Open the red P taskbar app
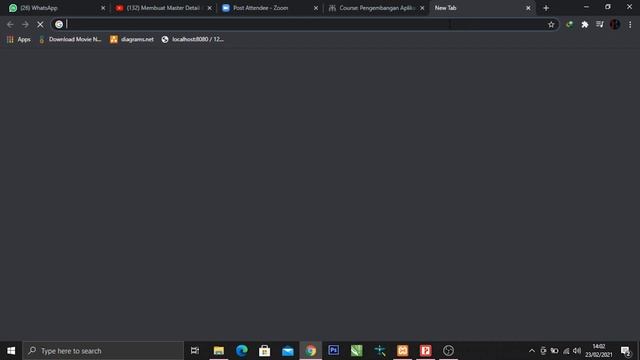This screenshot has width=640, height=360. point(425,351)
